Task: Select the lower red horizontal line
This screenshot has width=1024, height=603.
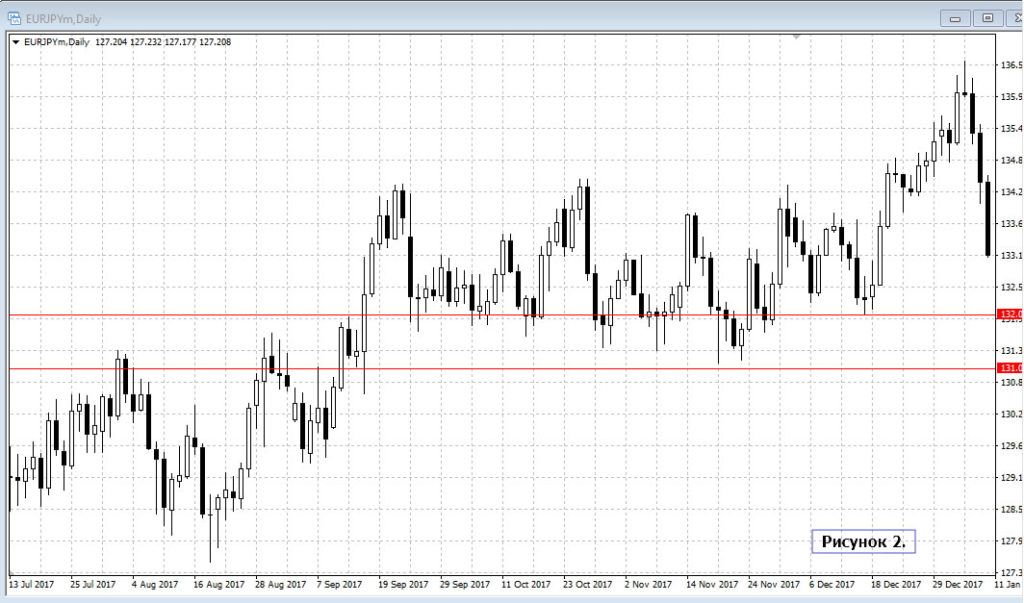Action: click(x=500, y=369)
